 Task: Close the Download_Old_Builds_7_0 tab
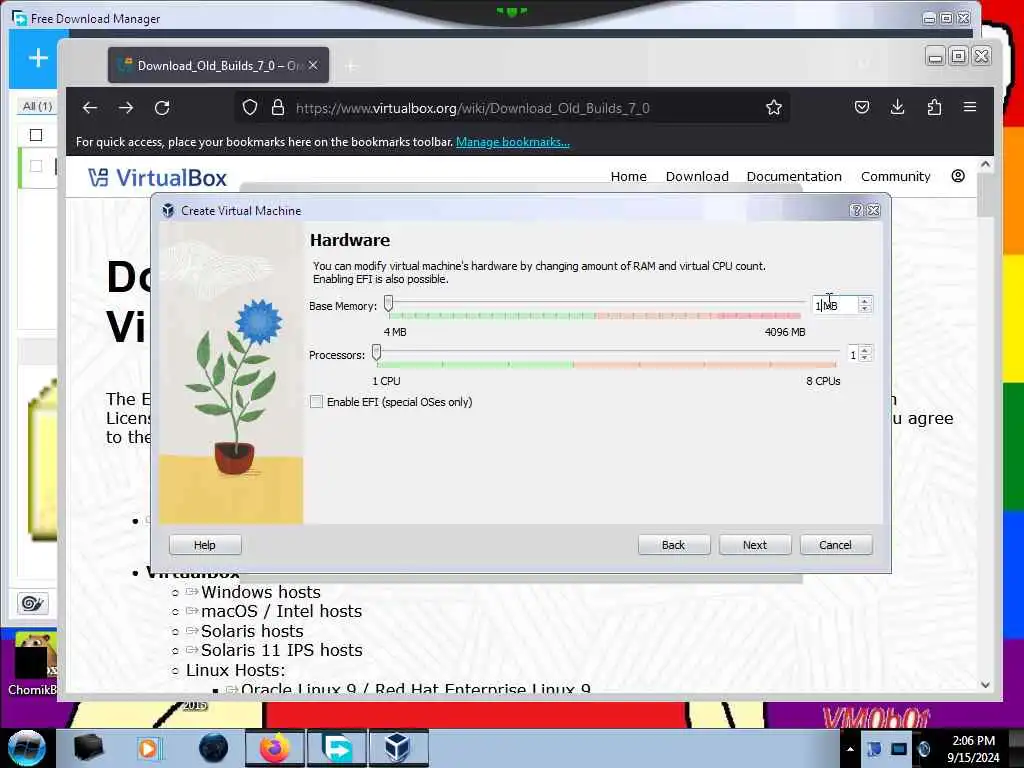[313, 65]
